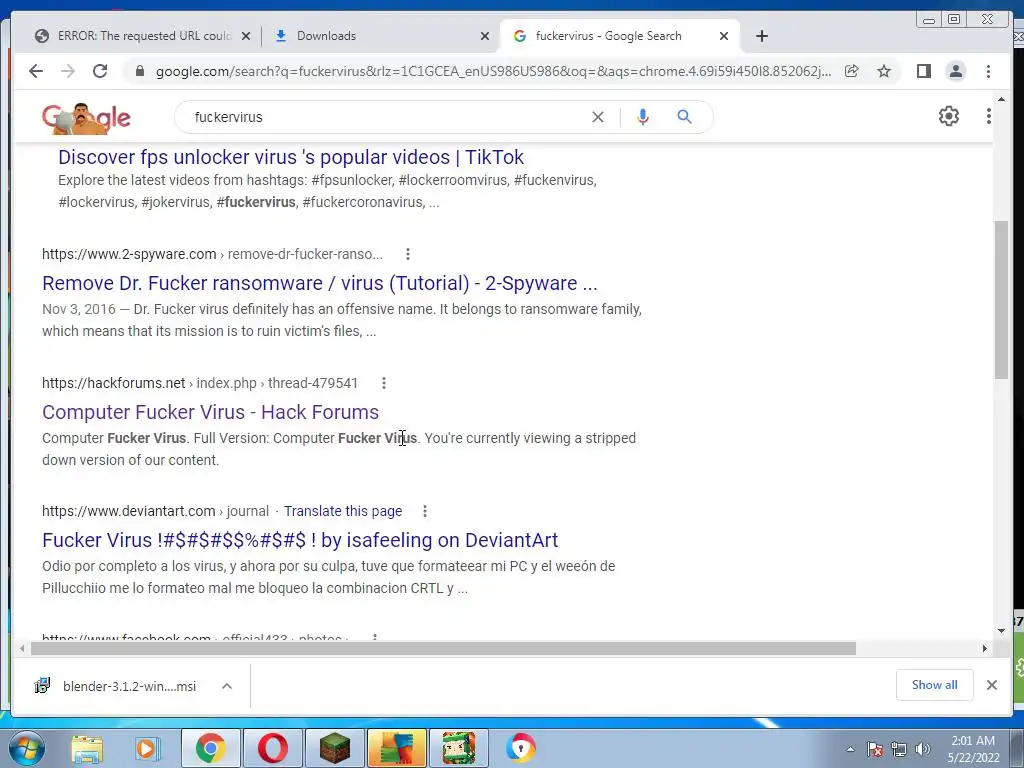Close the Downloads tab
Screen dimensions: 1024x768
click(x=485, y=36)
